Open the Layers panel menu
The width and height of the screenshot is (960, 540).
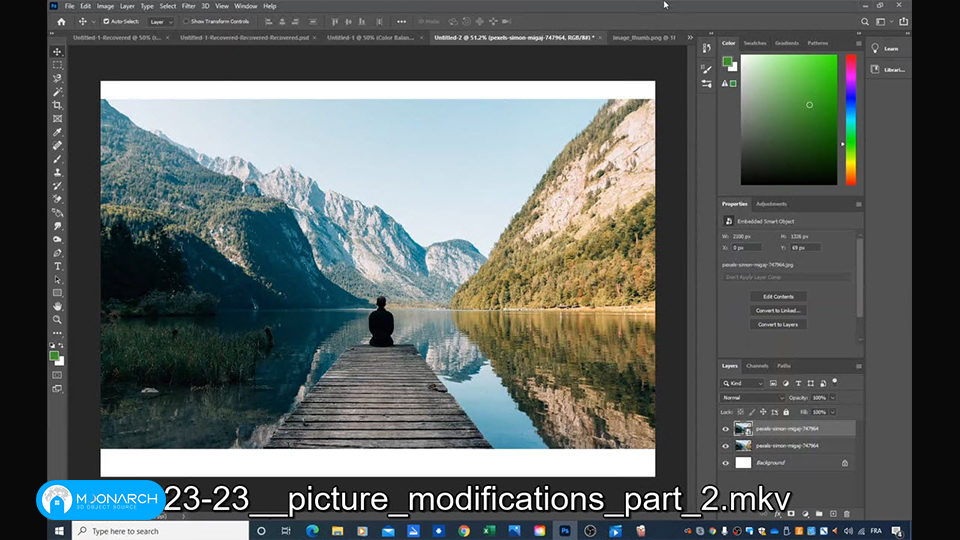tap(858, 366)
